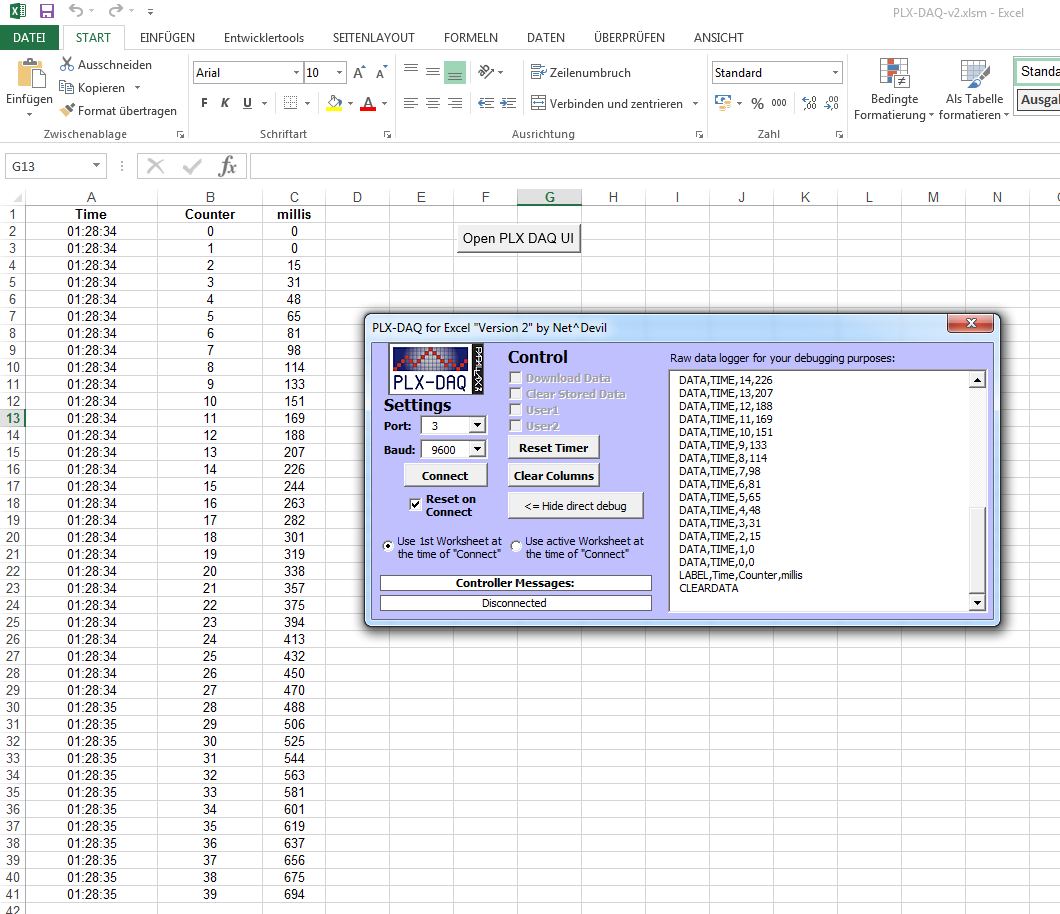The height and width of the screenshot is (914, 1060).
Task: Click the Connect button
Action: (x=445, y=475)
